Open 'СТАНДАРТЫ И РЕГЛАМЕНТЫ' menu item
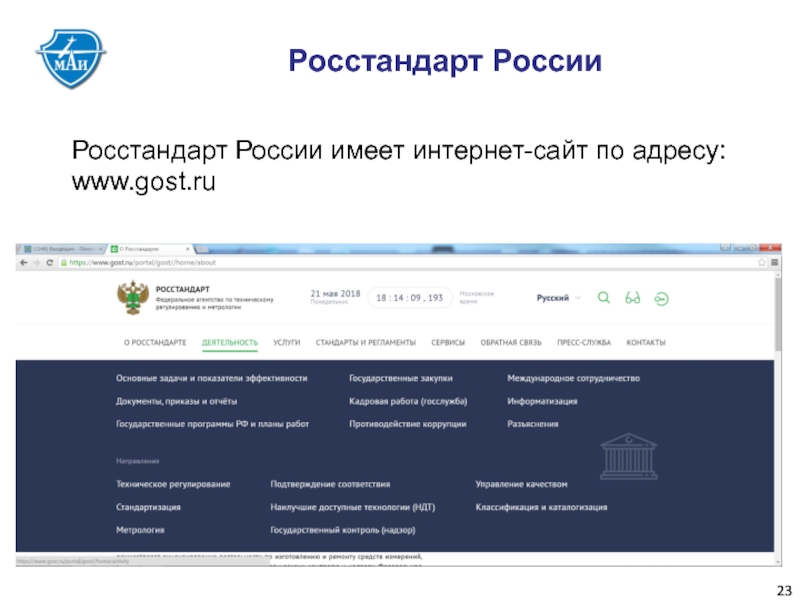 coord(366,343)
